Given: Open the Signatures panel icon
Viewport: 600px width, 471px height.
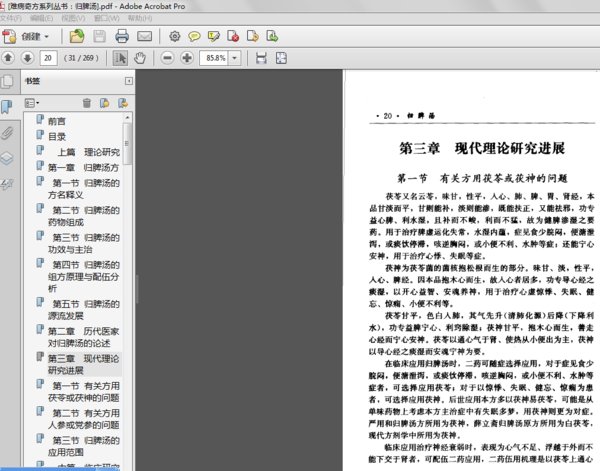Looking at the screenshot, I should (7, 184).
